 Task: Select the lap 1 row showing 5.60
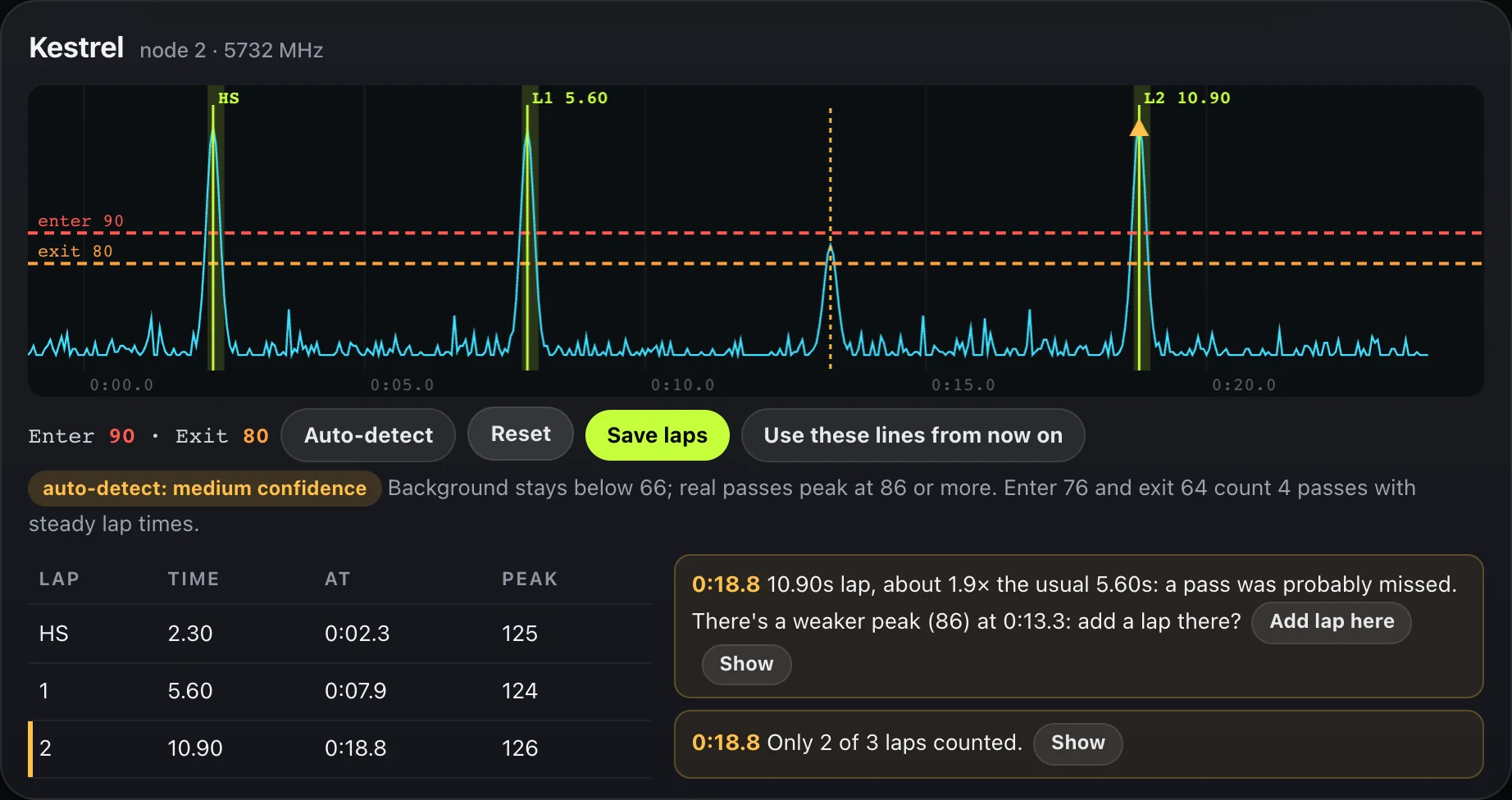pyautogui.click(x=339, y=691)
